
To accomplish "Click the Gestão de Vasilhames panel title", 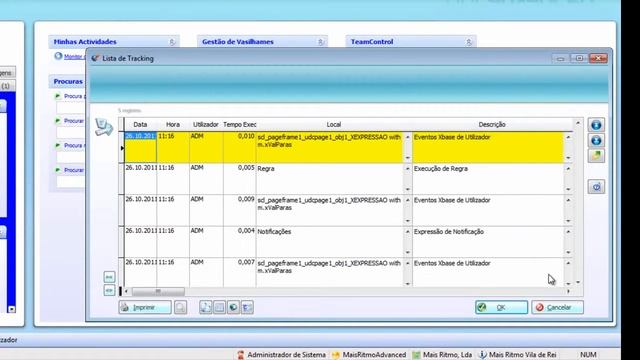I will 238,42.
